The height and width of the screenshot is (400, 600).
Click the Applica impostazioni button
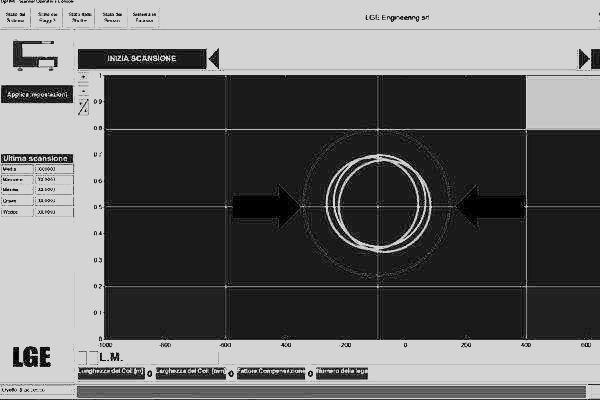37,94
